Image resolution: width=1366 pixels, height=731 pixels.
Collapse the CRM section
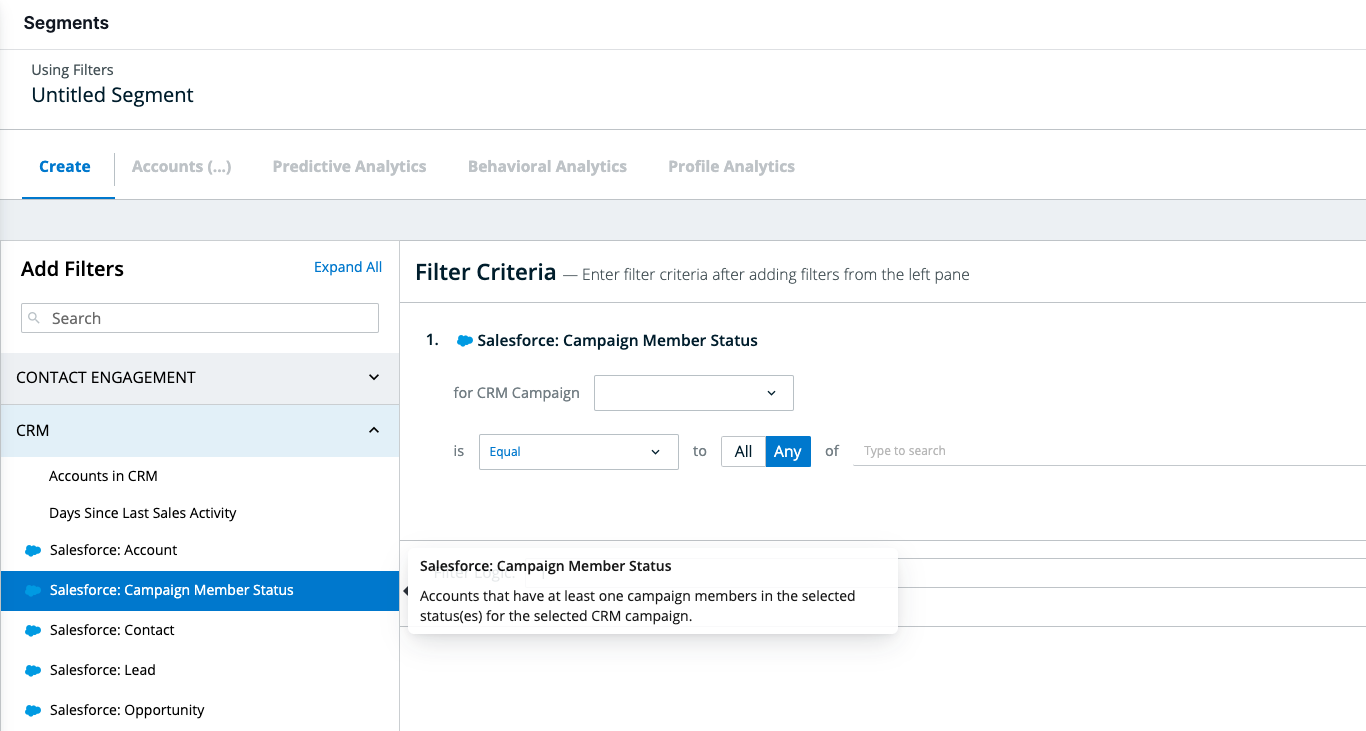pyautogui.click(x=200, y=431)
